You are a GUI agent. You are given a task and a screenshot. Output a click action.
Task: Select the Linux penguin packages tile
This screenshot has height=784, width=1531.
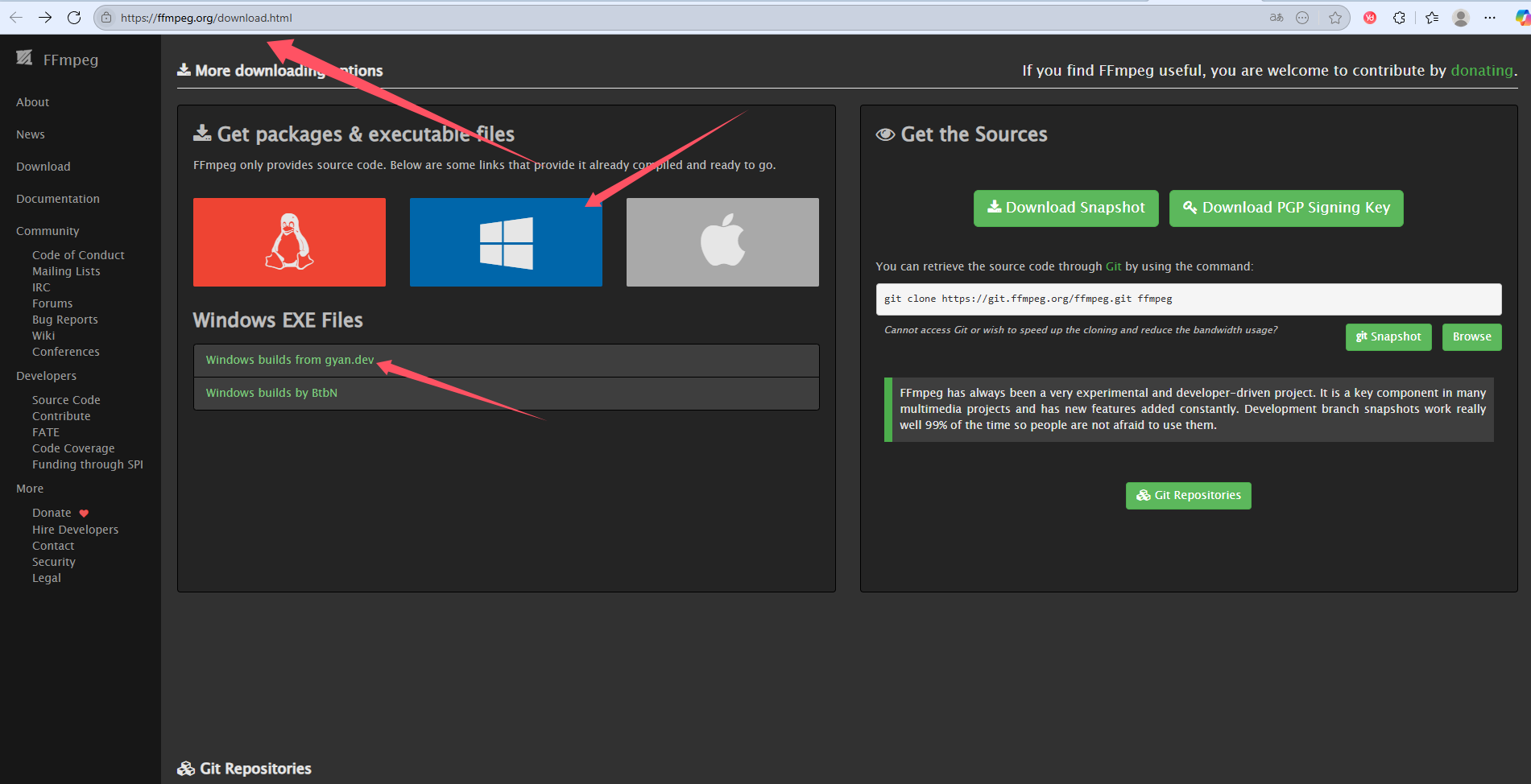(x=289, y=242)
